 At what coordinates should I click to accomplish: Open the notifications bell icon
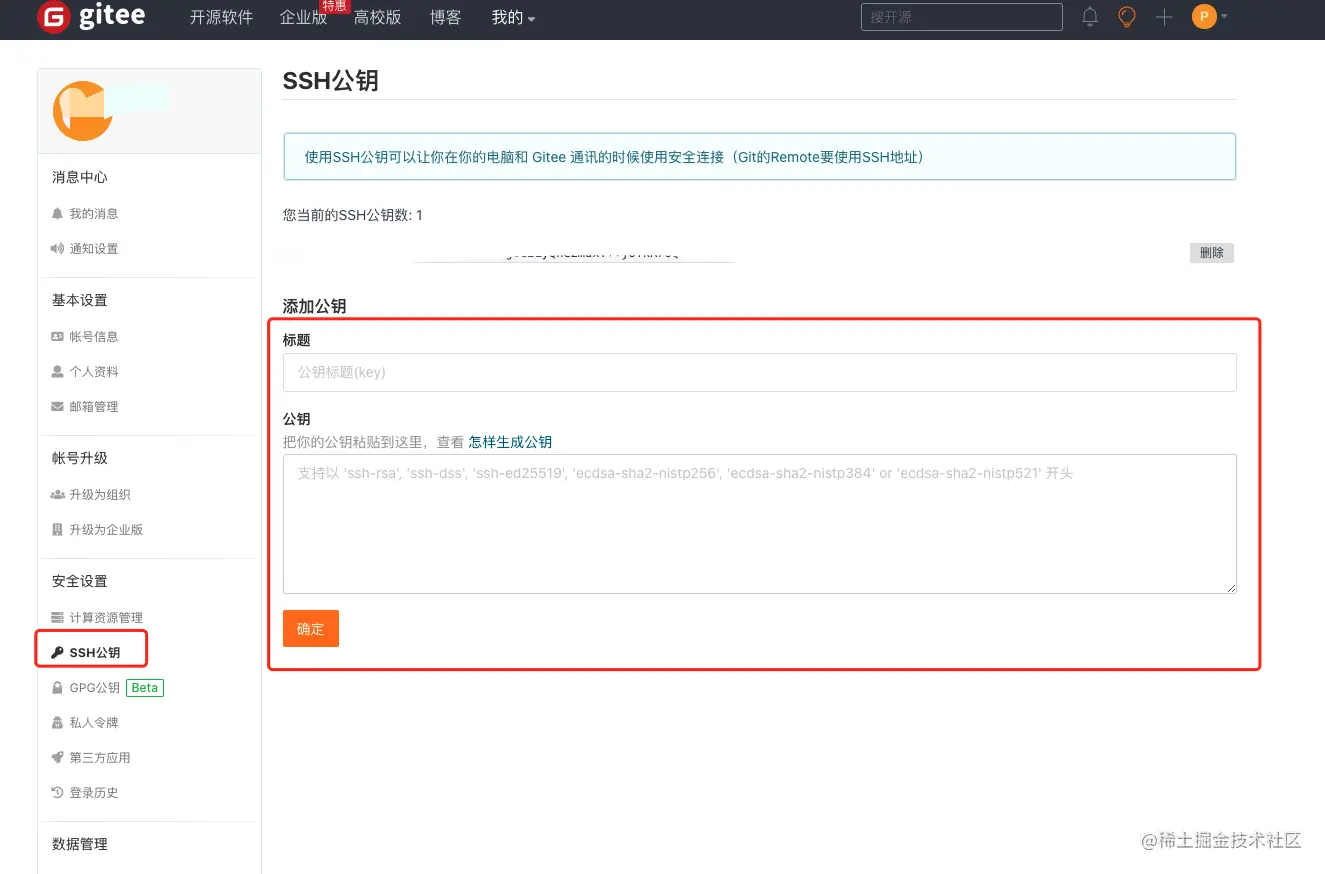1090,17
